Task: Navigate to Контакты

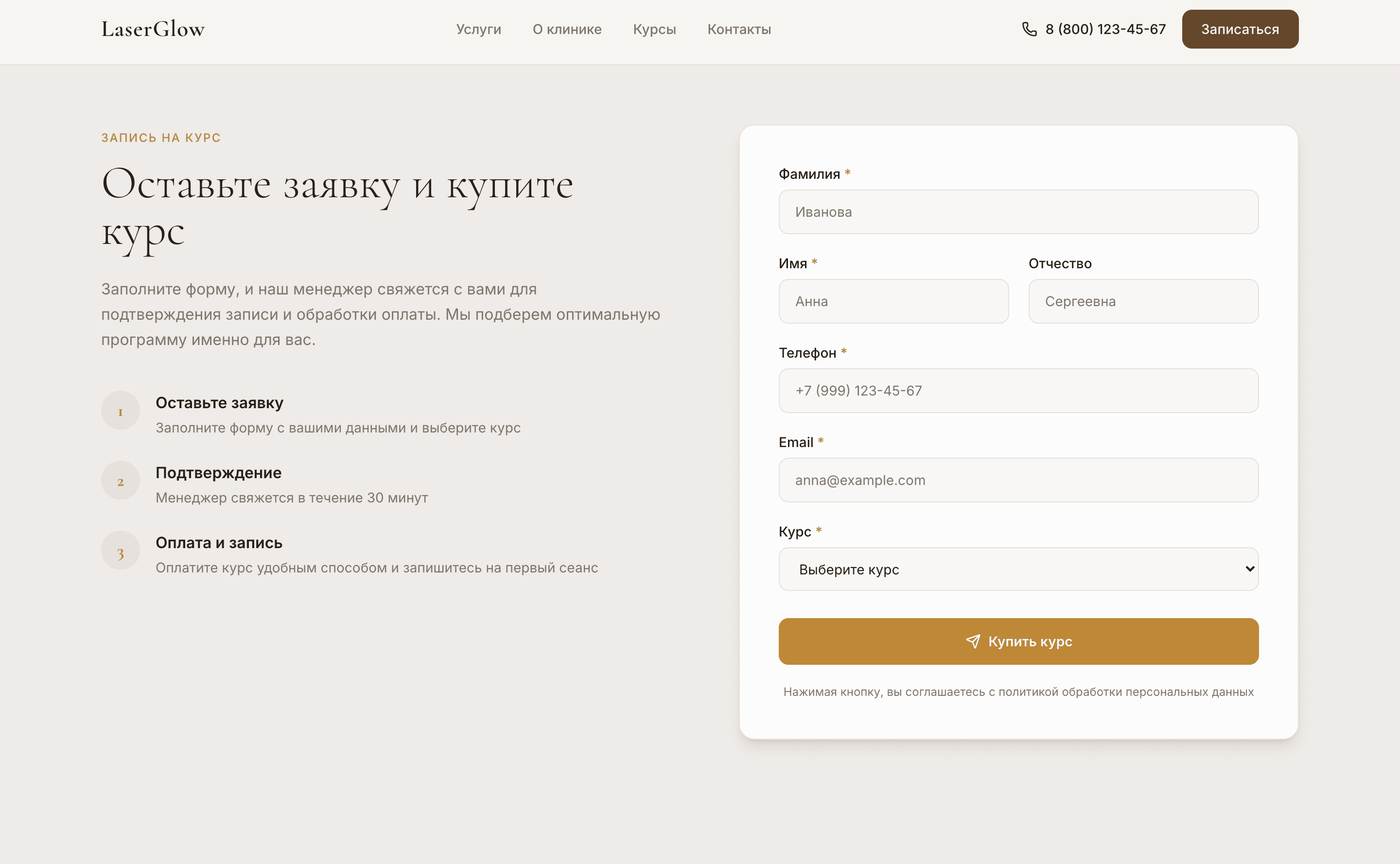Action: click(739, 29)
